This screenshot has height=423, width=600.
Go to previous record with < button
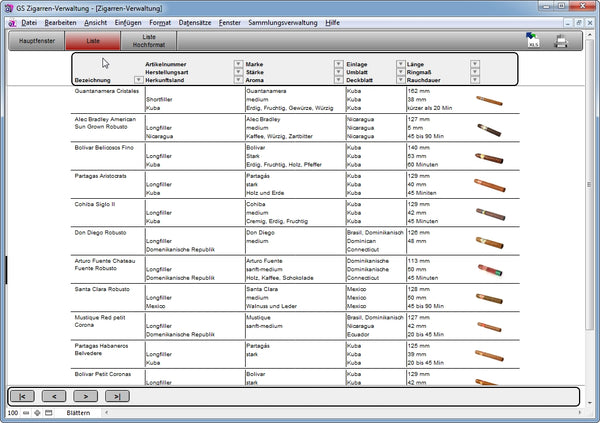(x=54, y=396)
